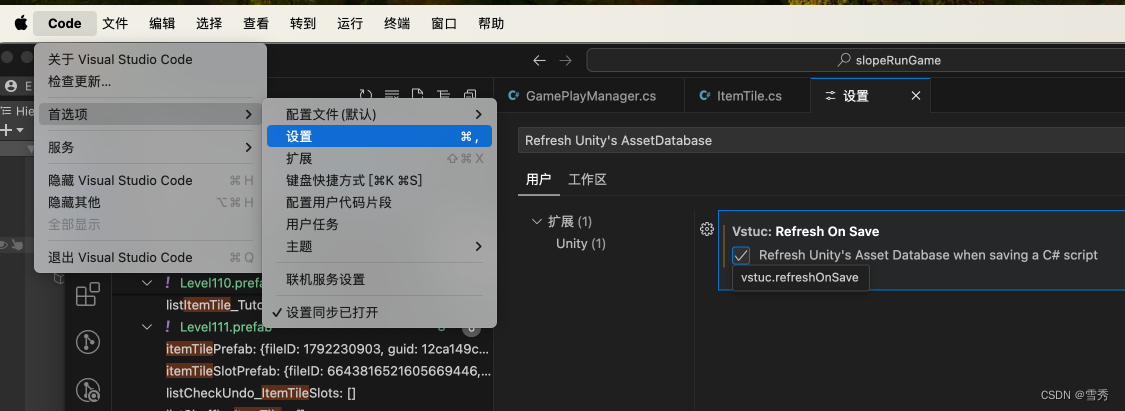Select 配置用户代码片段 menu item
Screen dimensions: 1125x411
pos(380,202)
